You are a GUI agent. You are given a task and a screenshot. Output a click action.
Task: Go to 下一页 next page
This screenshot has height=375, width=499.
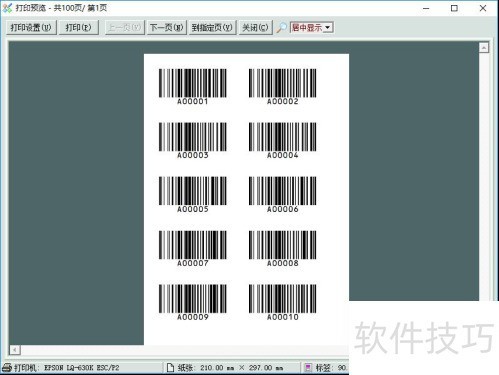click(x=166, y=27)
